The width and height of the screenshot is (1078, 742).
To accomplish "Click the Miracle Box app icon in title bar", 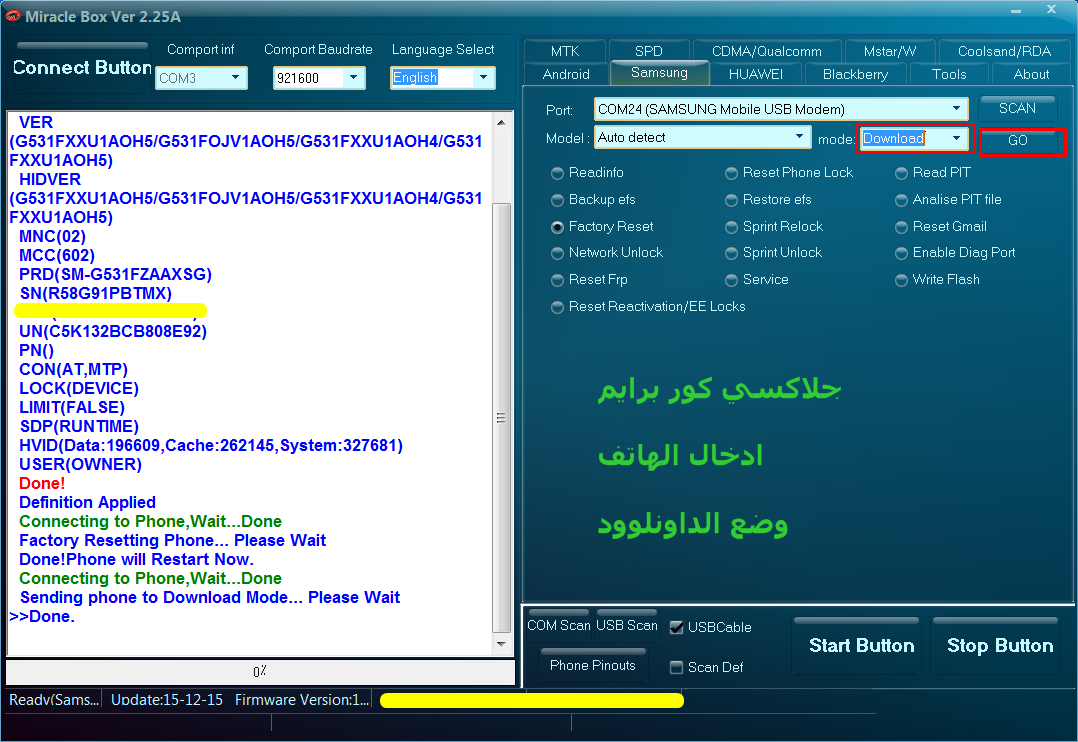I will (12, 16).
